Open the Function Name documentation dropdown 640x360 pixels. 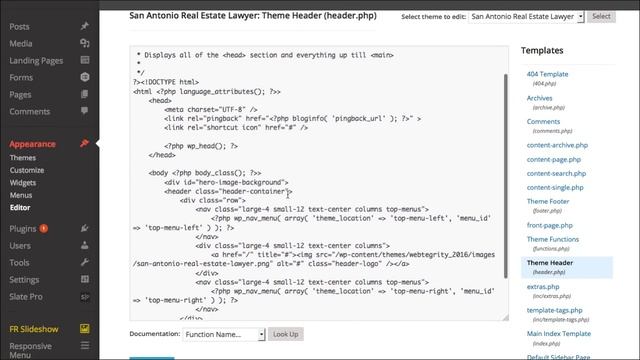point(224,334)
